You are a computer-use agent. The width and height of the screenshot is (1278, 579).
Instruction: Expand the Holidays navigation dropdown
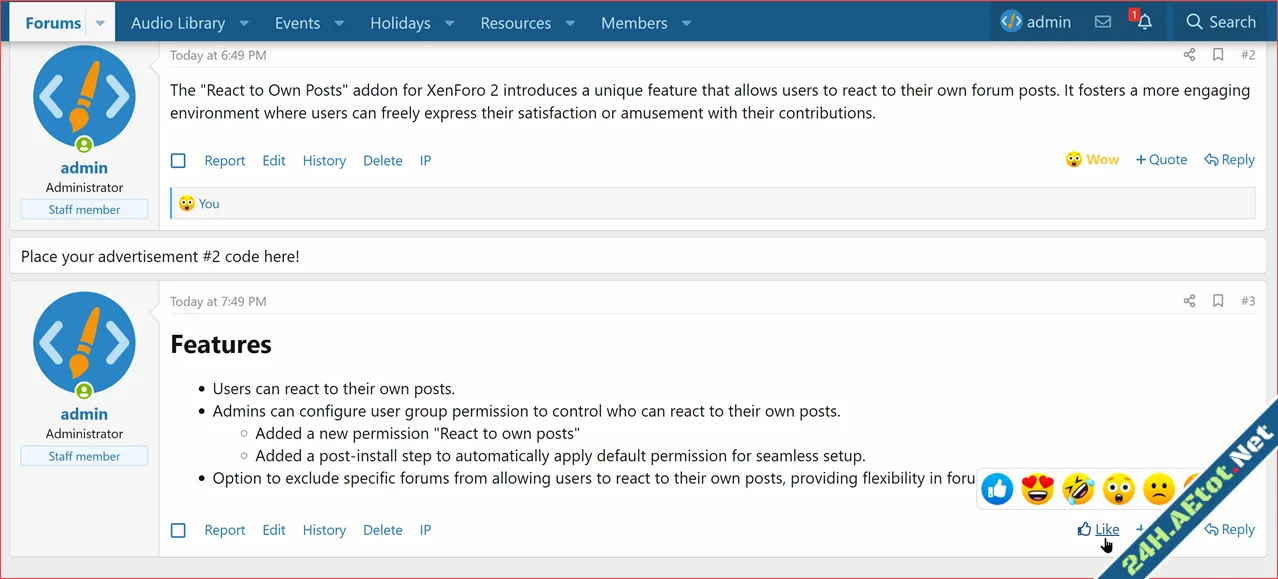coord(449,22)
